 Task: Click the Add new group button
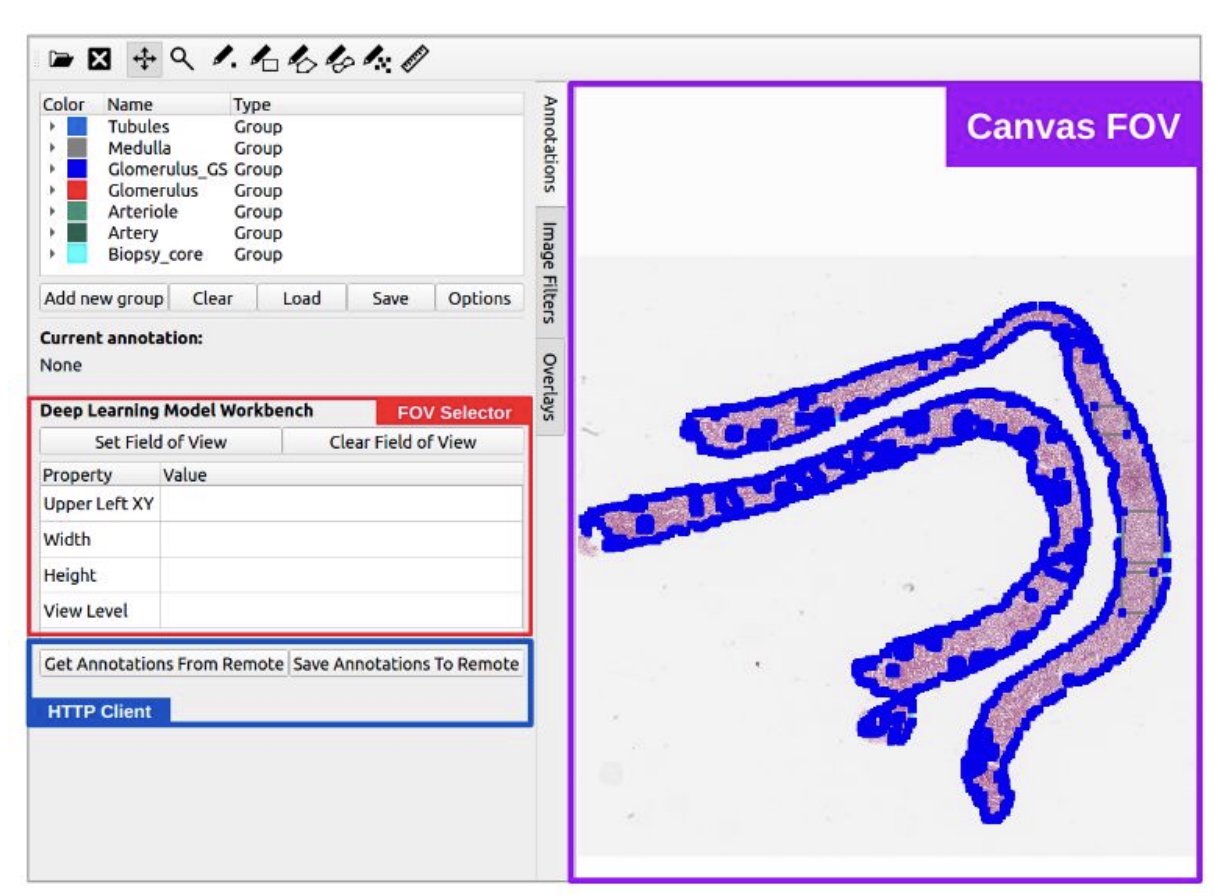coord(104,298)
